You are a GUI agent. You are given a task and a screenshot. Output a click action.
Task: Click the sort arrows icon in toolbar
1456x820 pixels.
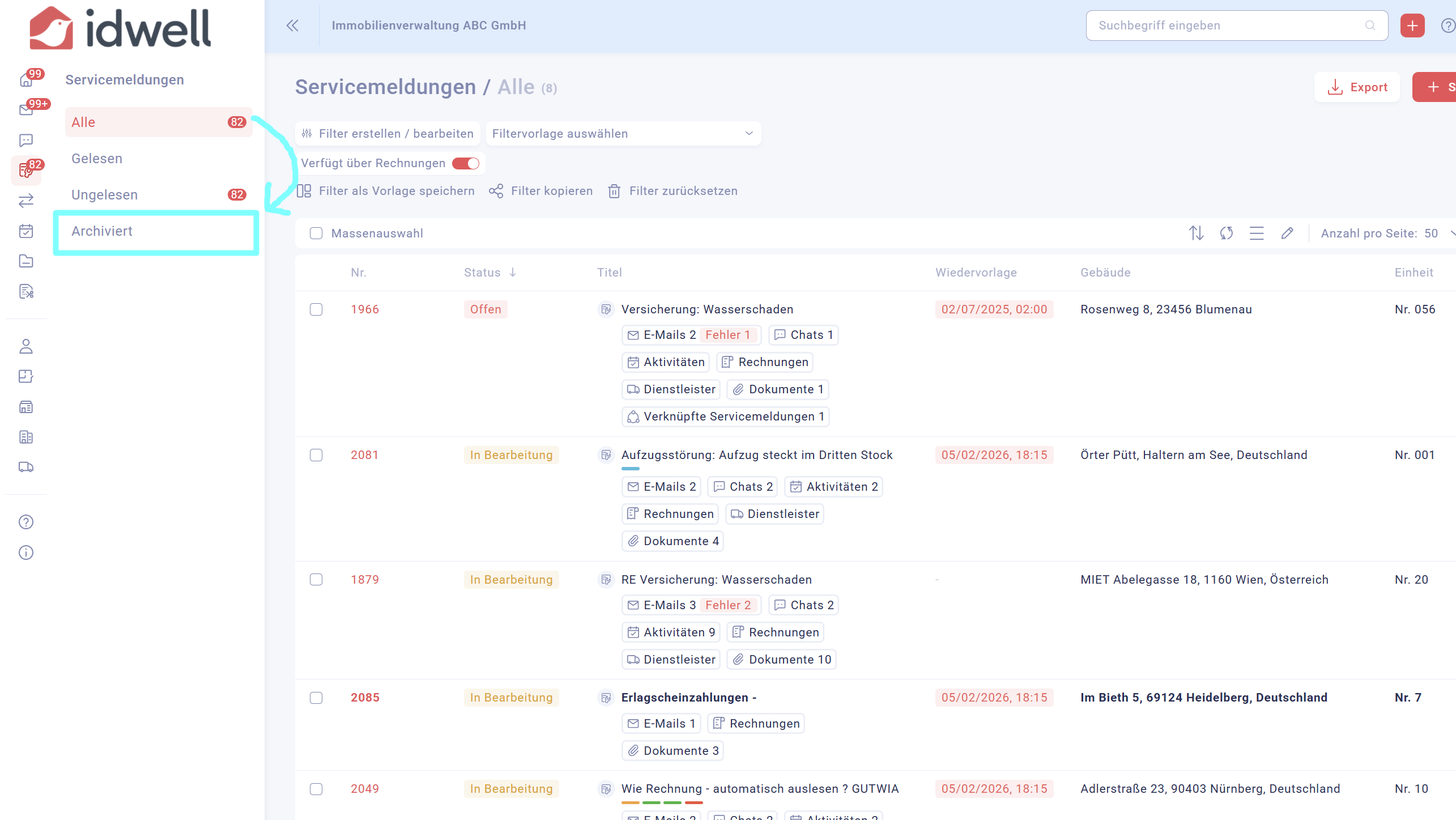tap(1196, 233)
